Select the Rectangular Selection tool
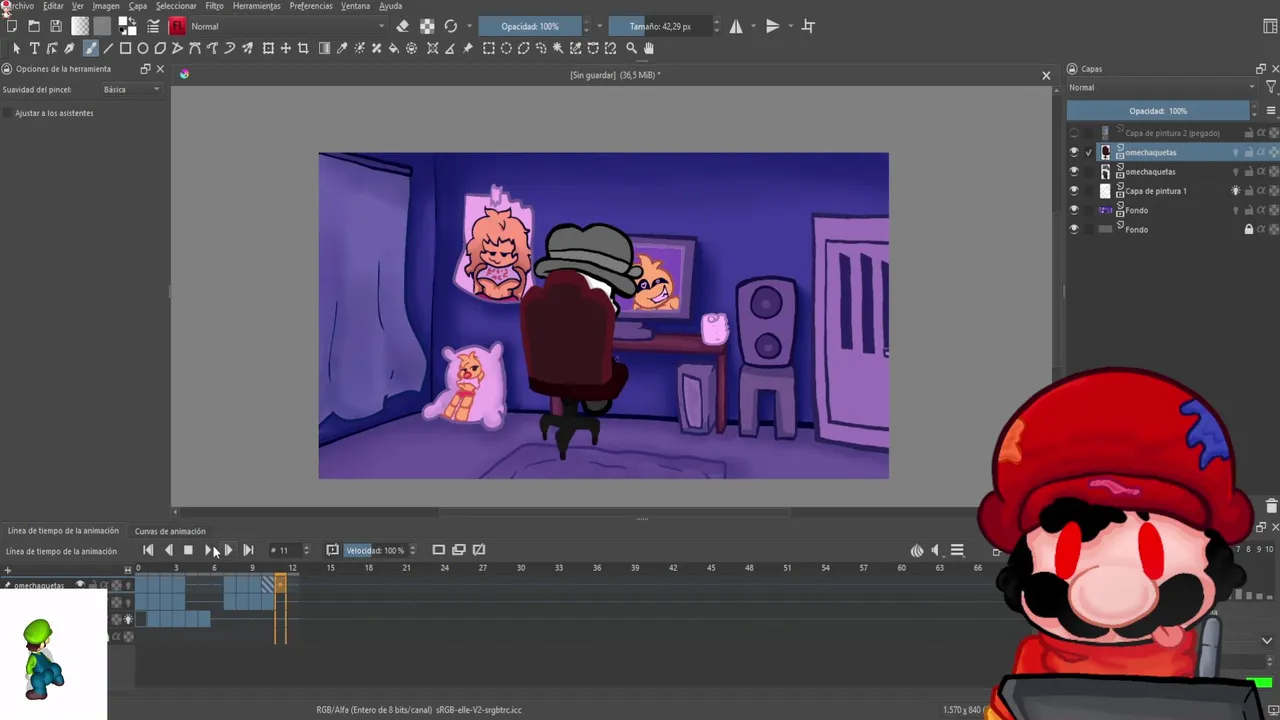 tap(489, 48)
